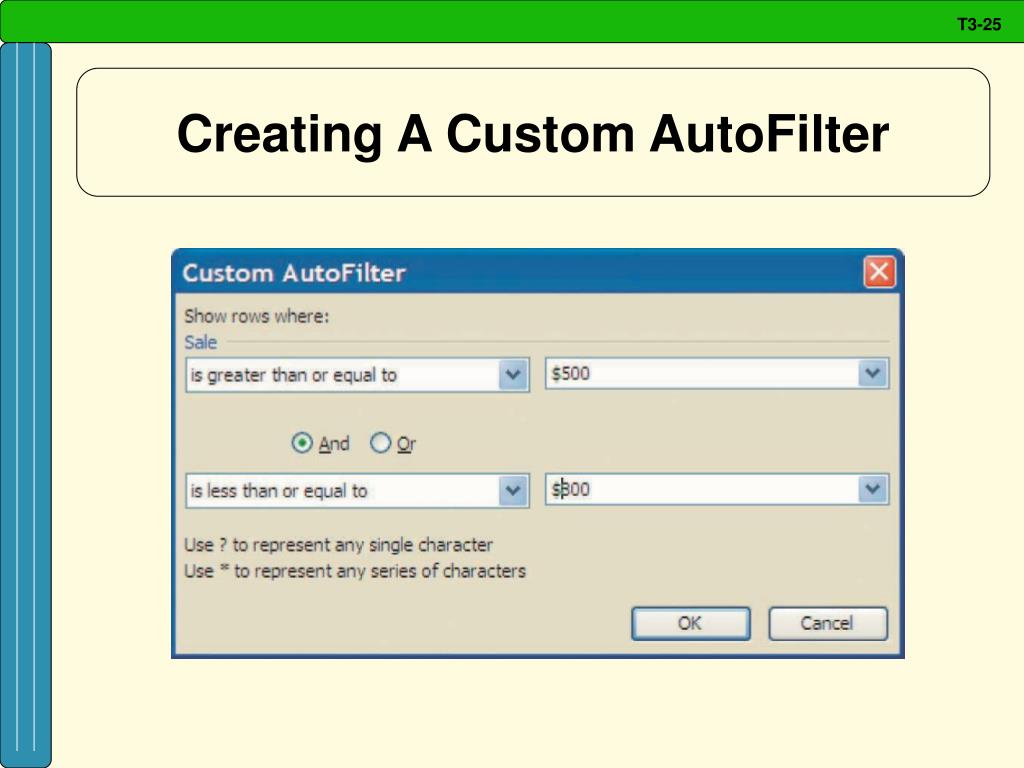Image resolution: width=1024 pixels, height=768 pixels.
Task: Click the Custom AutoFilter title bar
Action: 500,273
